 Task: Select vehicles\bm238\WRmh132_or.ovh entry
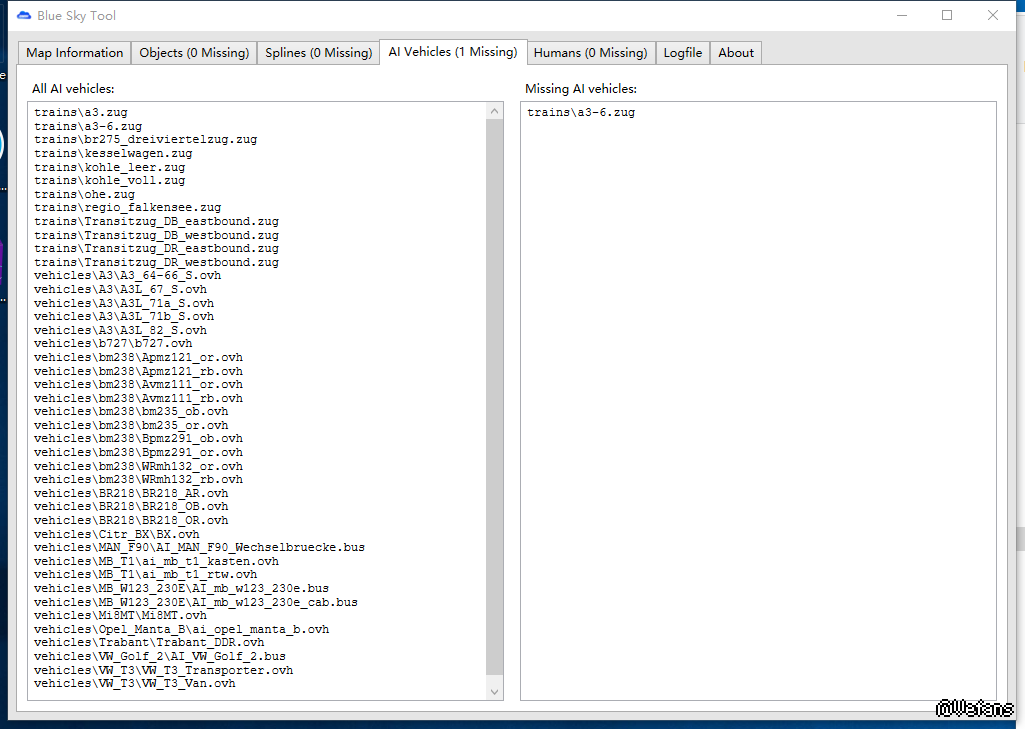tap(139, 466)
